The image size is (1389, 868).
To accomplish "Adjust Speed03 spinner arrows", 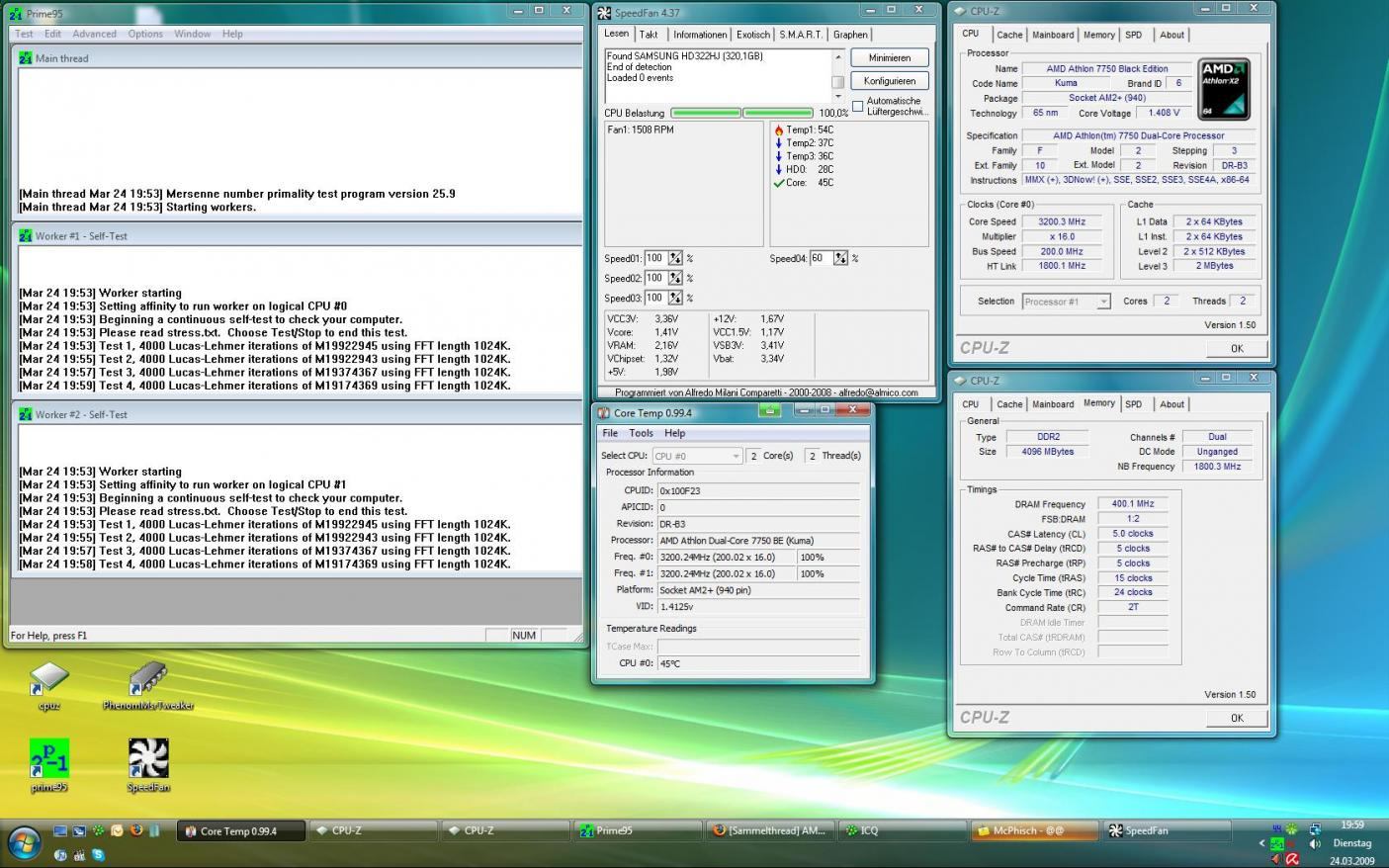I will [675, 298].
